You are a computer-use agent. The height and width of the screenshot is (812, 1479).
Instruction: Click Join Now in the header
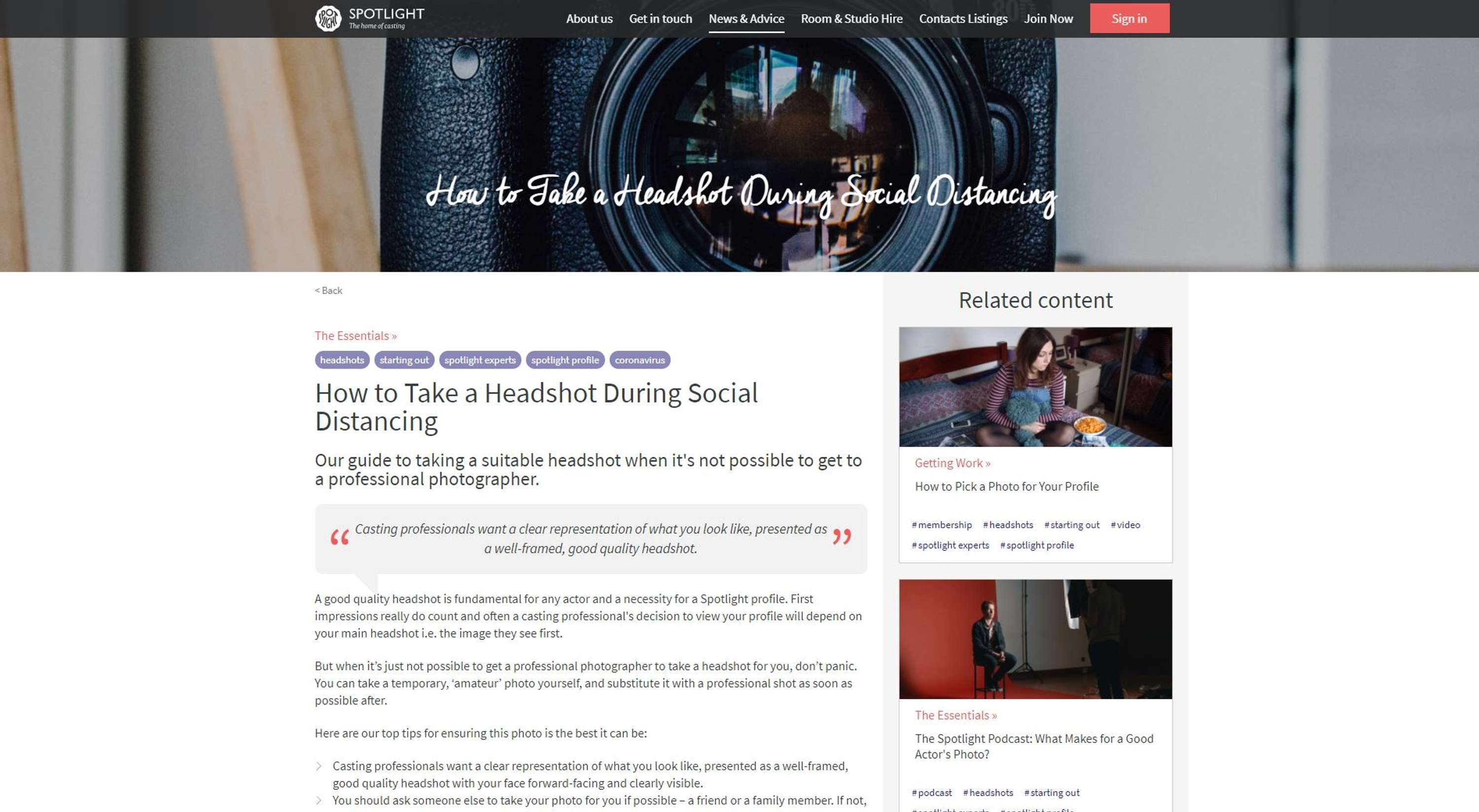click(1049, 18)
